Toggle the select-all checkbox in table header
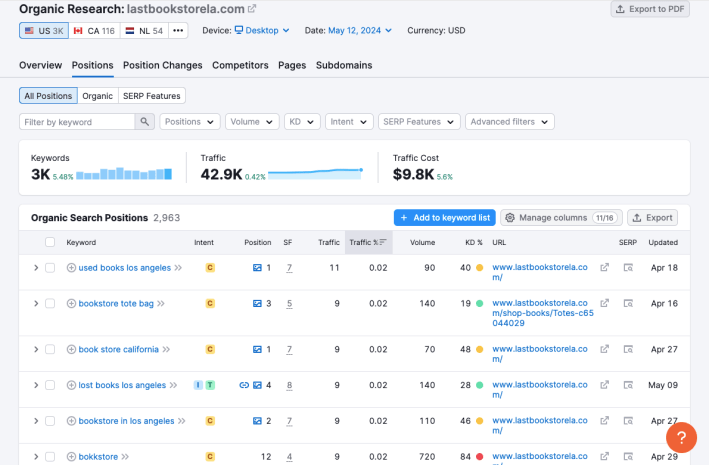 pyautogui.click(x=50, y=242)
